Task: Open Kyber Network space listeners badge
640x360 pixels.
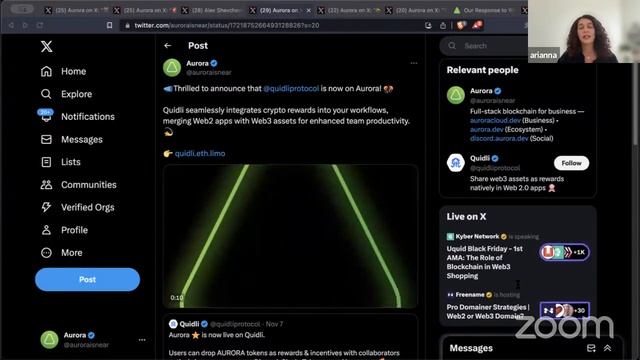Action: click(x=564, y=252)
